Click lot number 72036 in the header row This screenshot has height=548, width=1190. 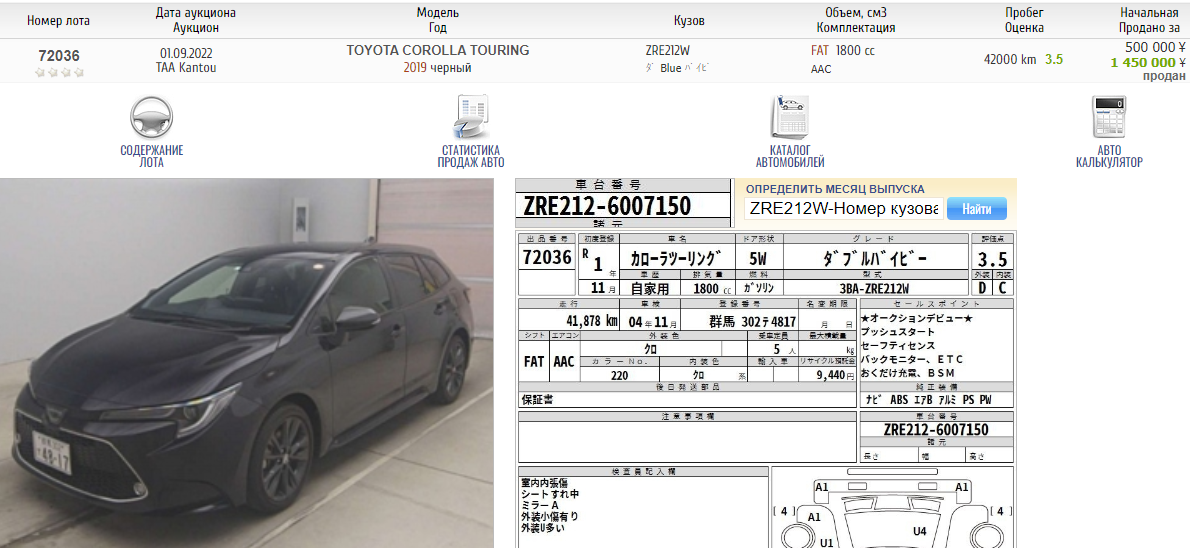[58, 55]
